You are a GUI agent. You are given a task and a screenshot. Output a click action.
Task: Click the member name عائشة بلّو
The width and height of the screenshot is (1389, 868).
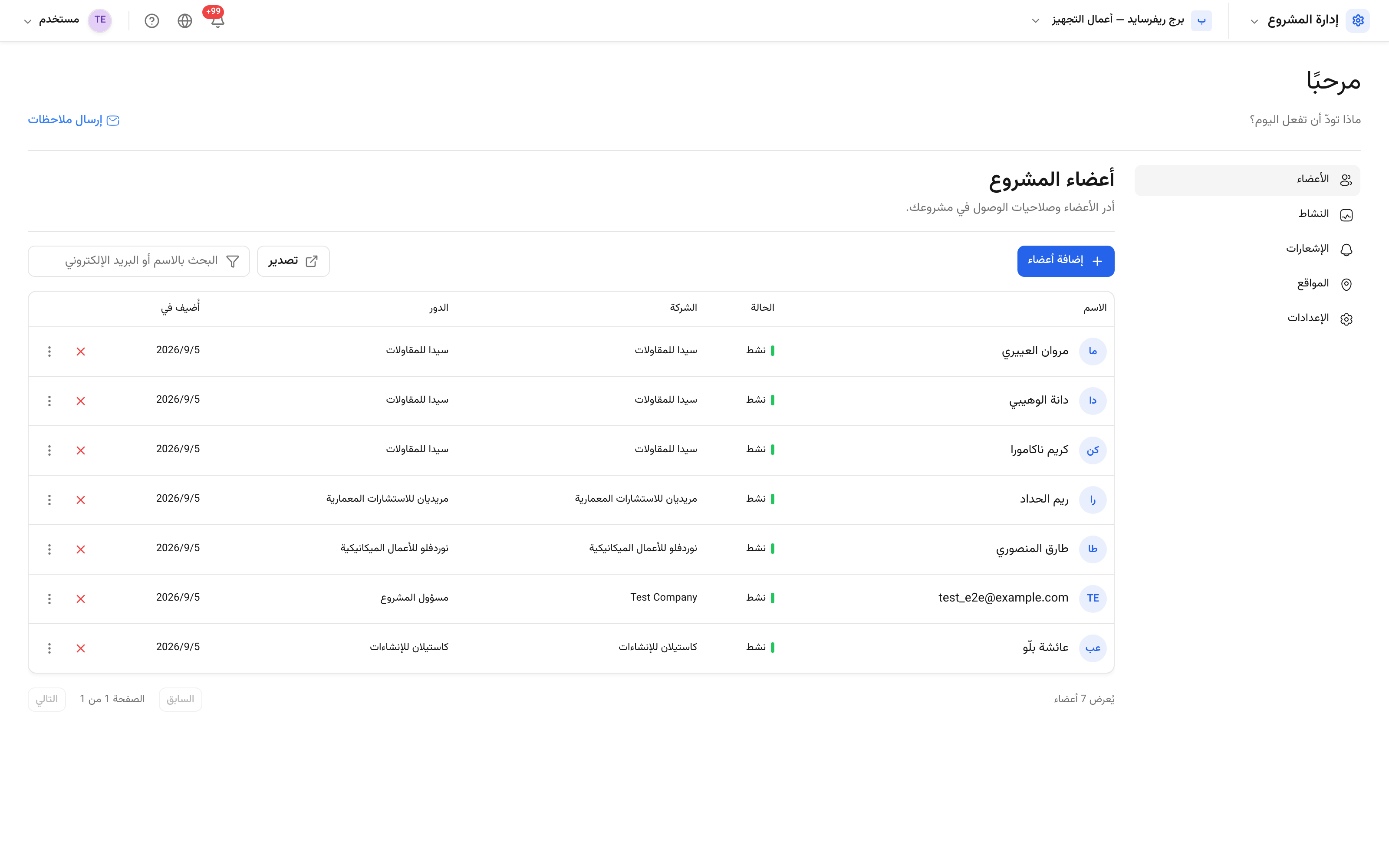coord(1045,648)
